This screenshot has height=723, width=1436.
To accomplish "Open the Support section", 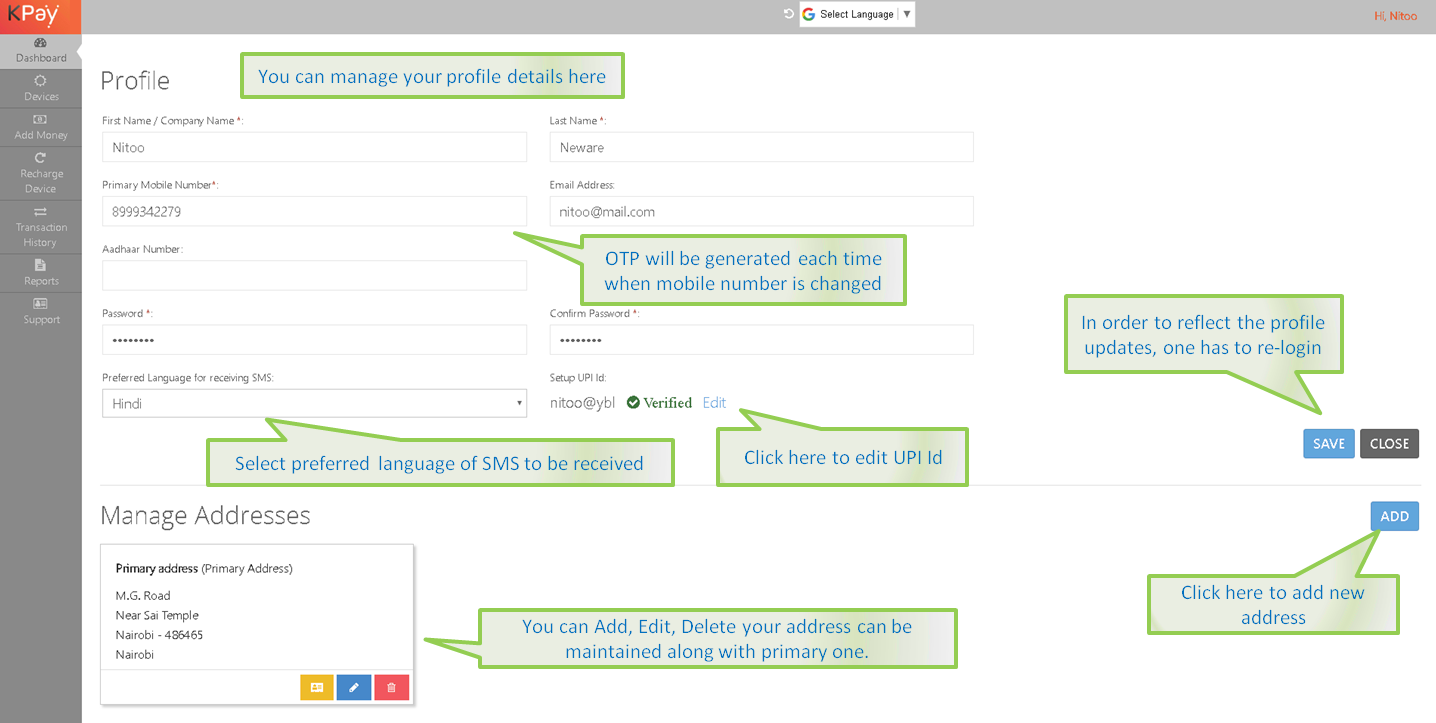I will point(40,311).
